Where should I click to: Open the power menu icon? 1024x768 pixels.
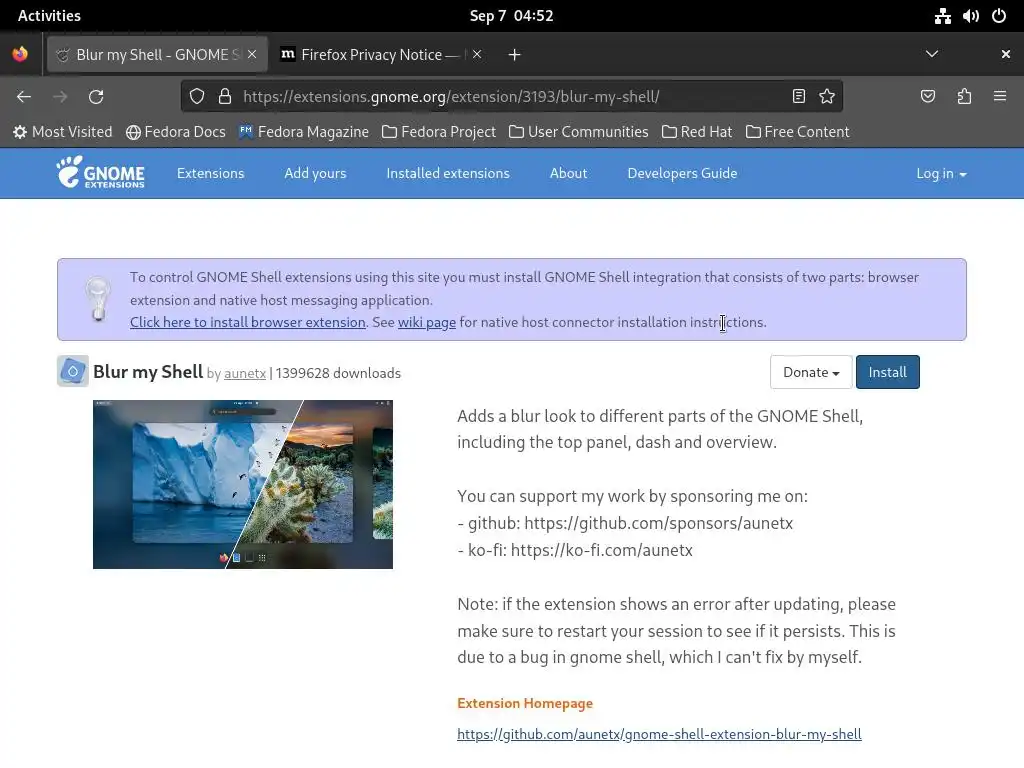pos(999,16)
